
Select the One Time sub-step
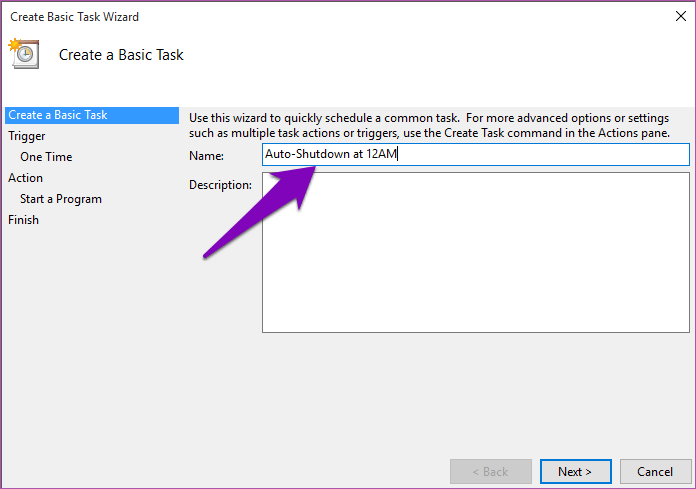46,157
